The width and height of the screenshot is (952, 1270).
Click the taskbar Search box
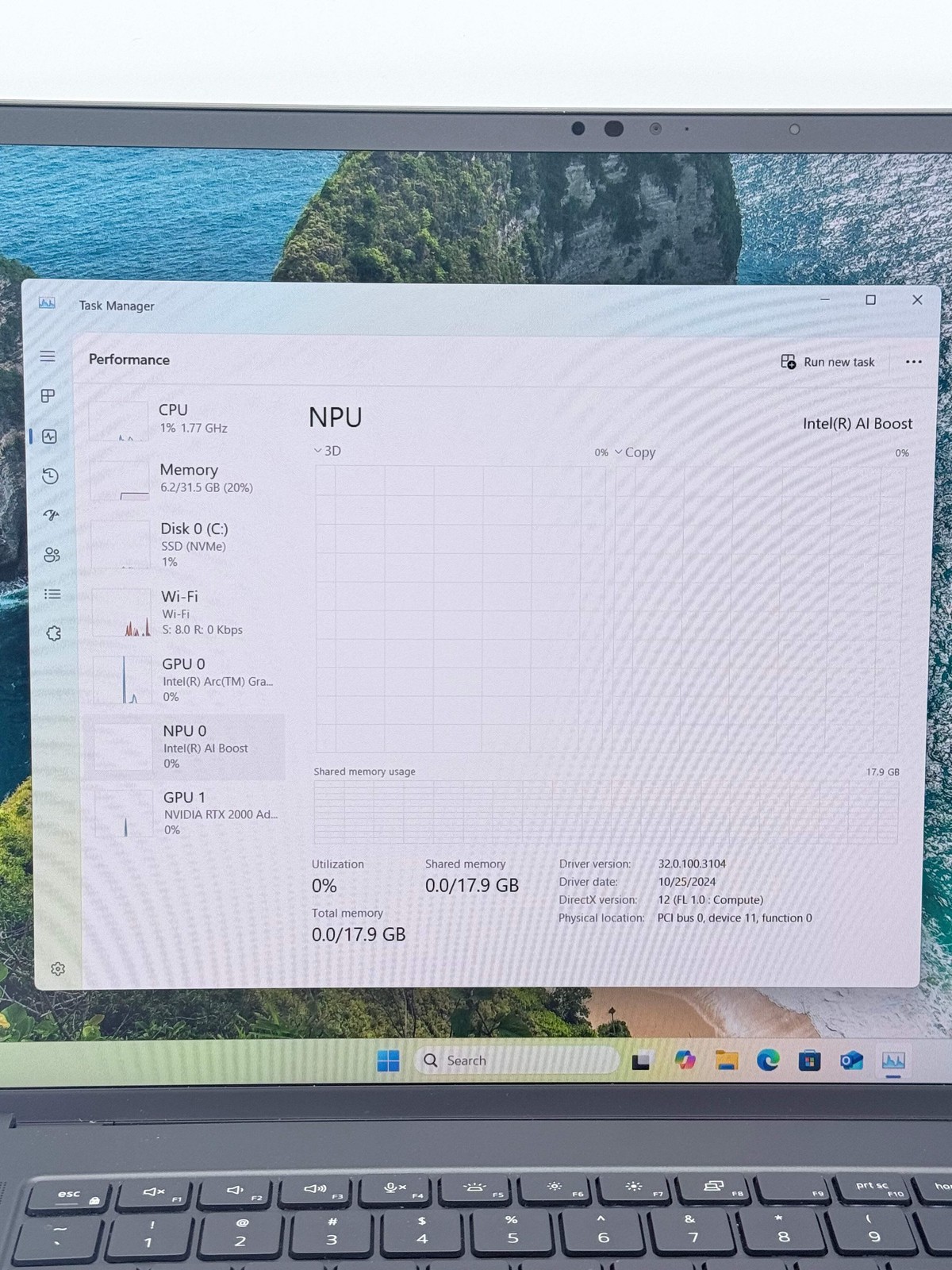[x=516, y=1060]
